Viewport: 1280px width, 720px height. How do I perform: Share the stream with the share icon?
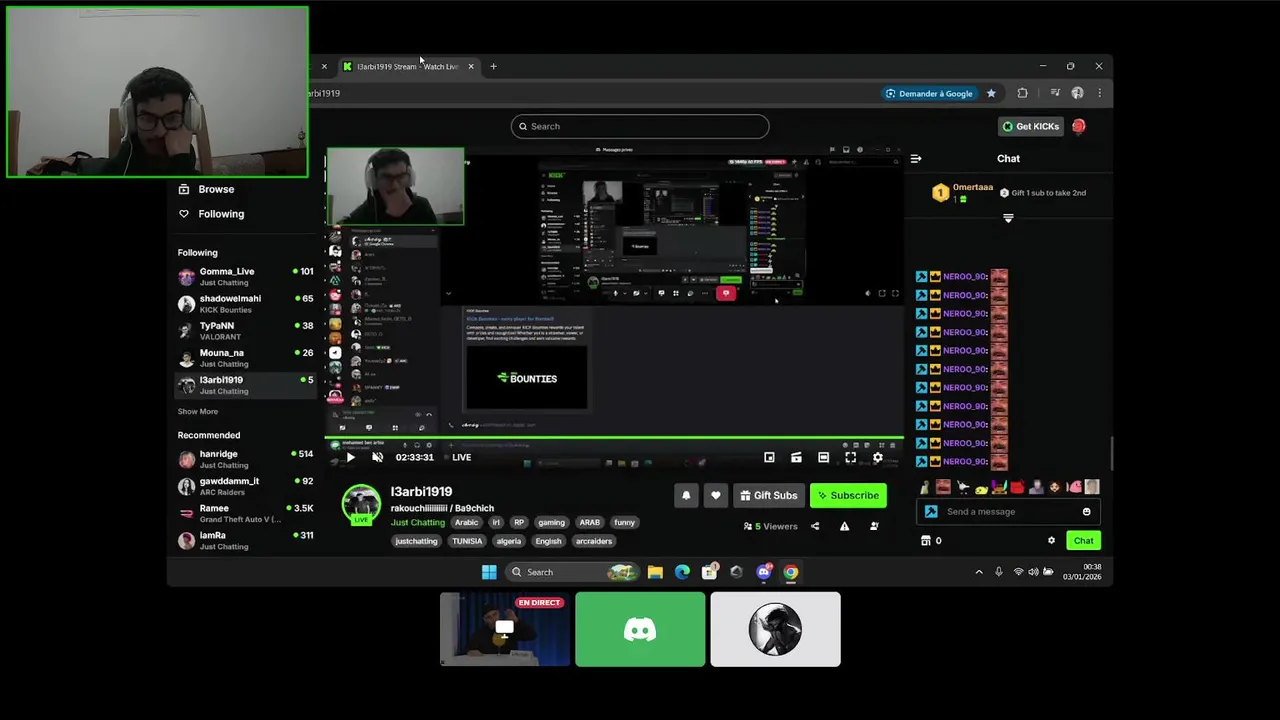pos(815,526)
